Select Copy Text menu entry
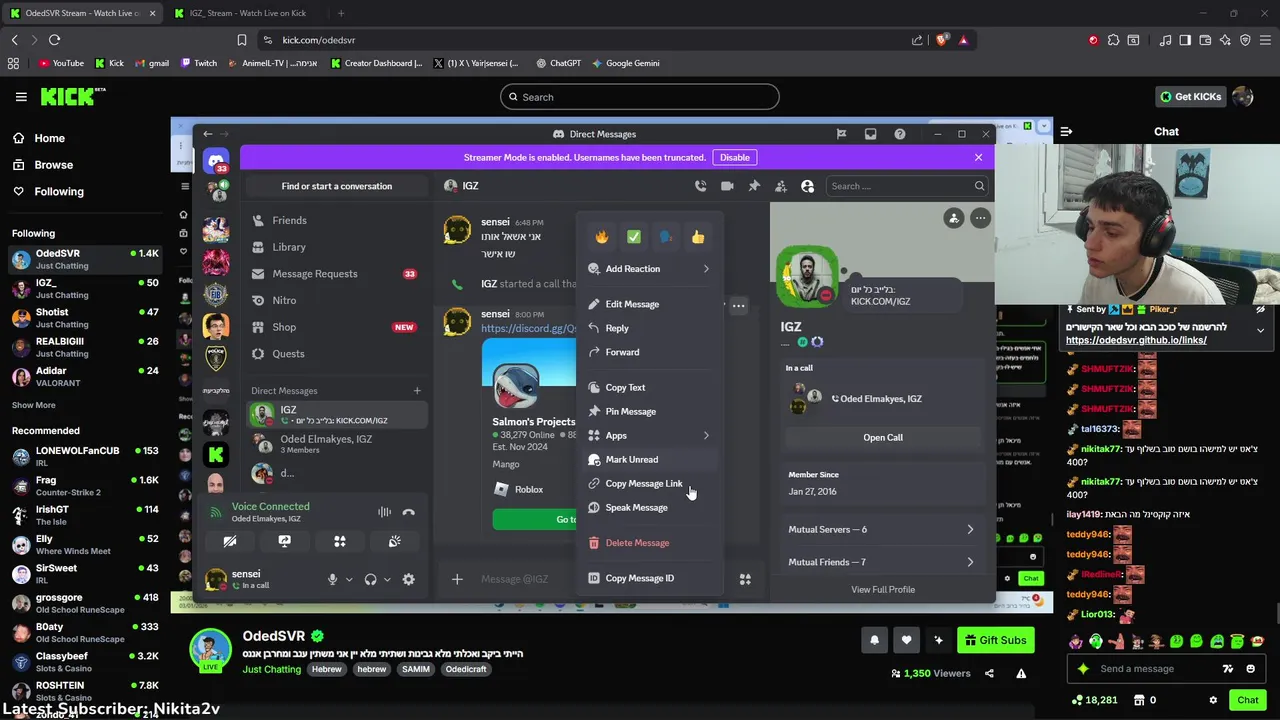The height and width of the screenshot is (720, 1280). (648, 388)
